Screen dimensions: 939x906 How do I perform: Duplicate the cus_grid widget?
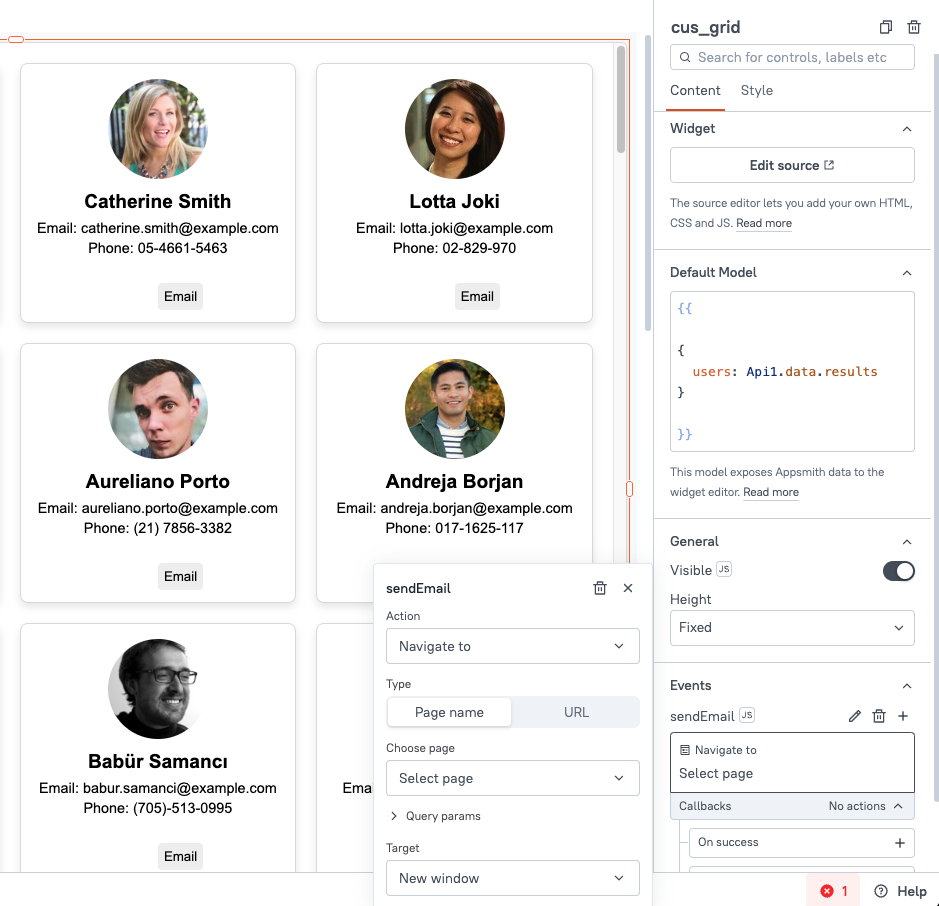click(x=885, y=27)
